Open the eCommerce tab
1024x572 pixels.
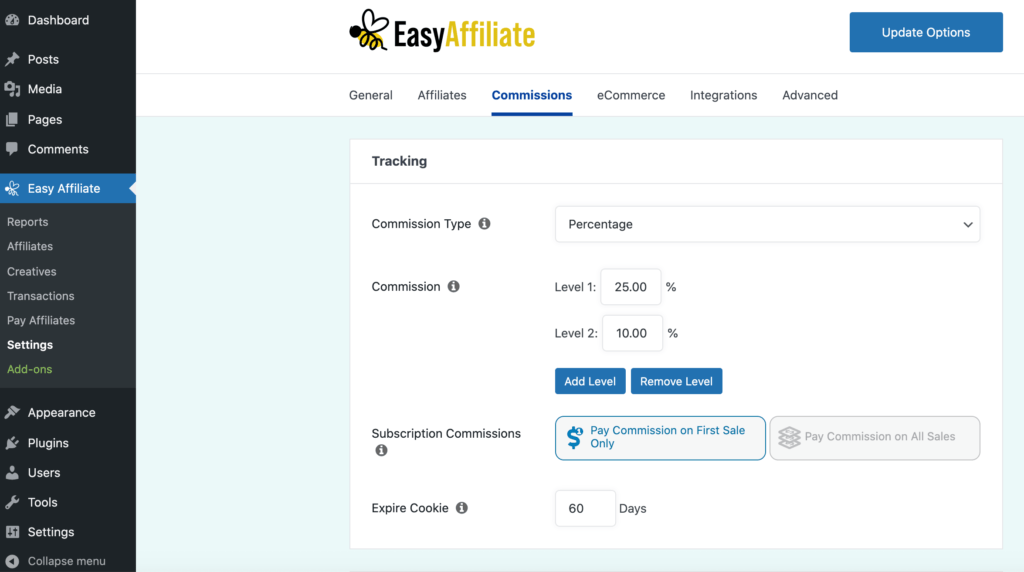click(x=631, y=95)
